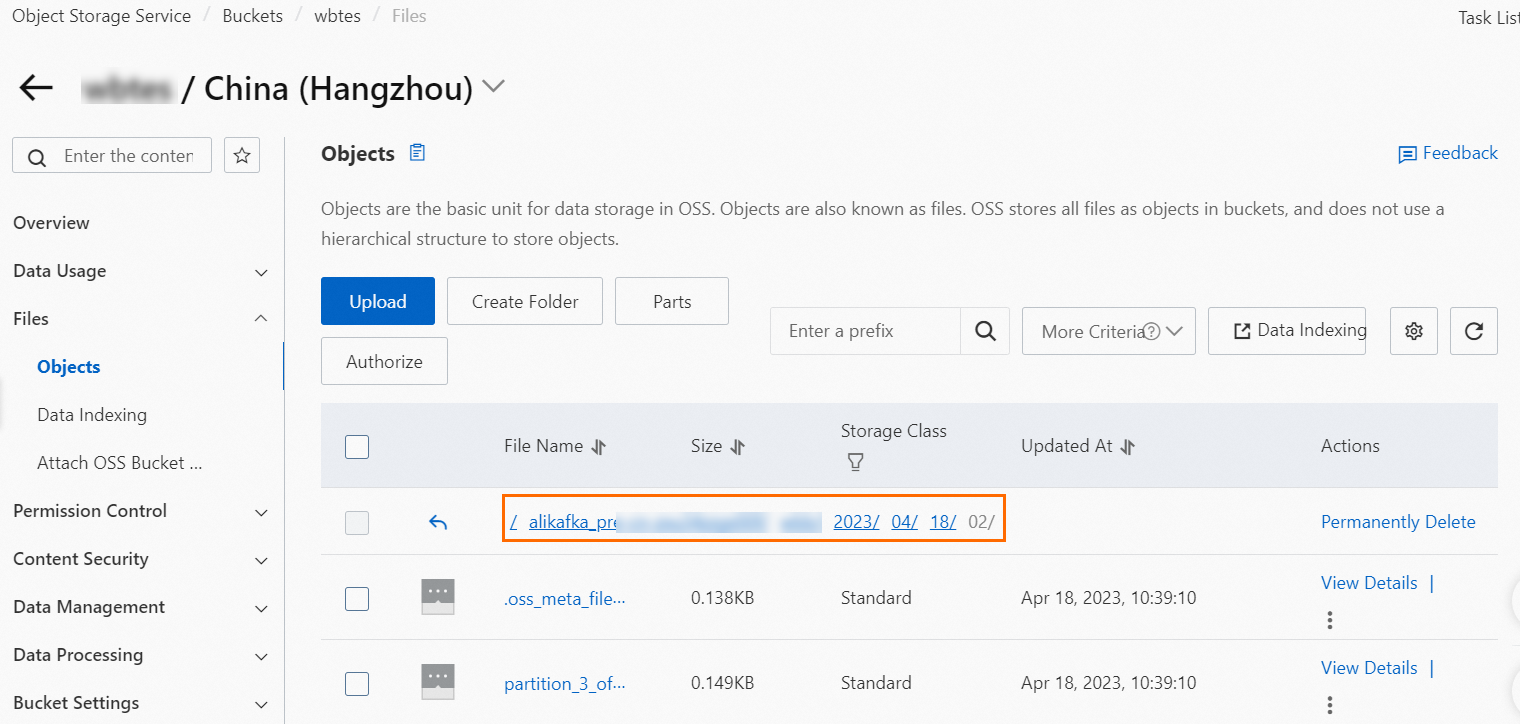This screenshot has width=1520, height=724.
Task: Click Permanently Delete link
Action: click(x=1398, y=522)
